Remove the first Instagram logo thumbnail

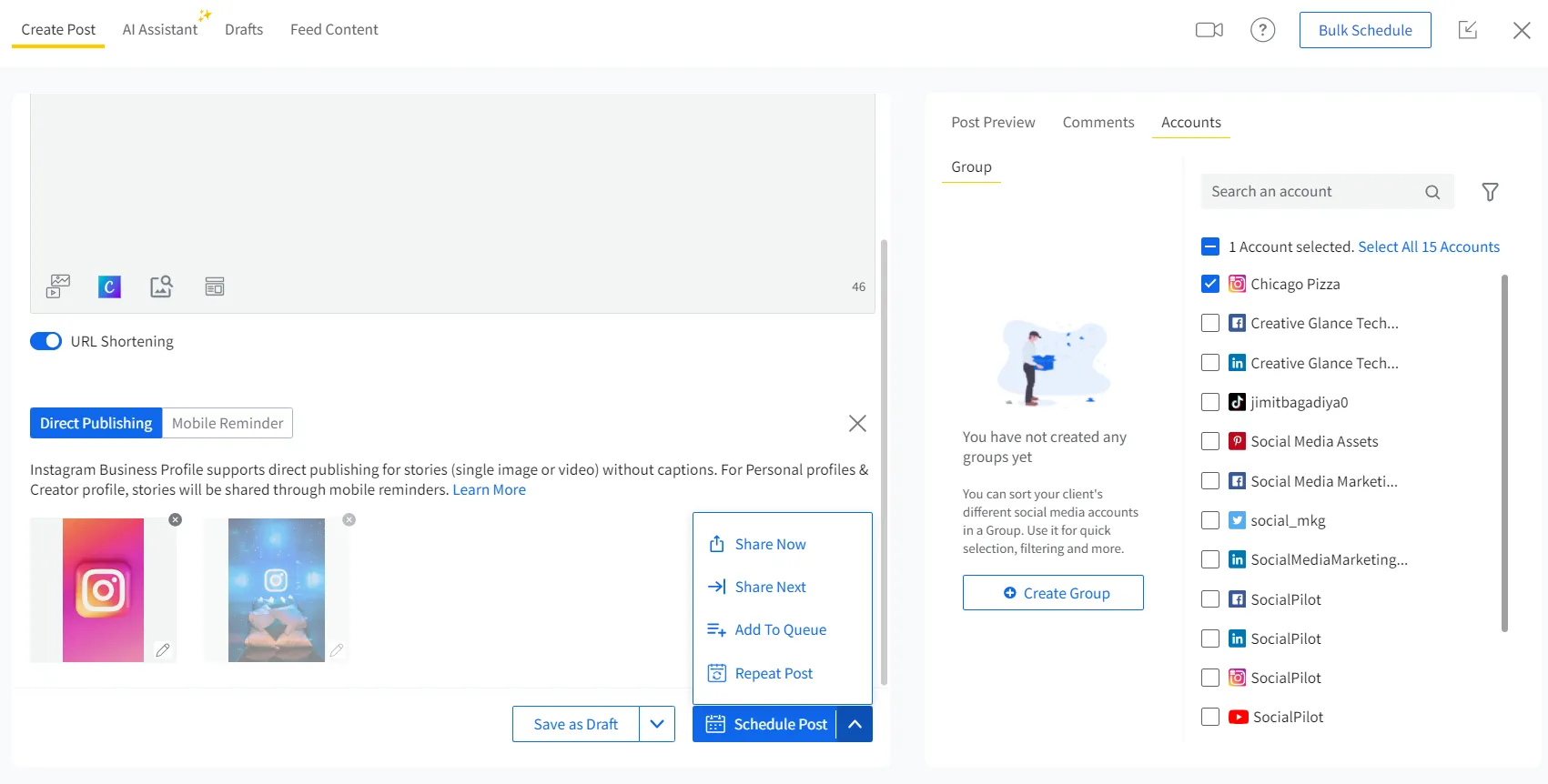[176, 519]
